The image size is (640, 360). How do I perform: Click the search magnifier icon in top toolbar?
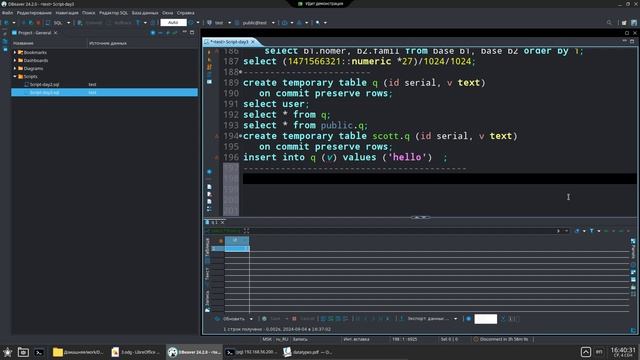tap(609, 23)
